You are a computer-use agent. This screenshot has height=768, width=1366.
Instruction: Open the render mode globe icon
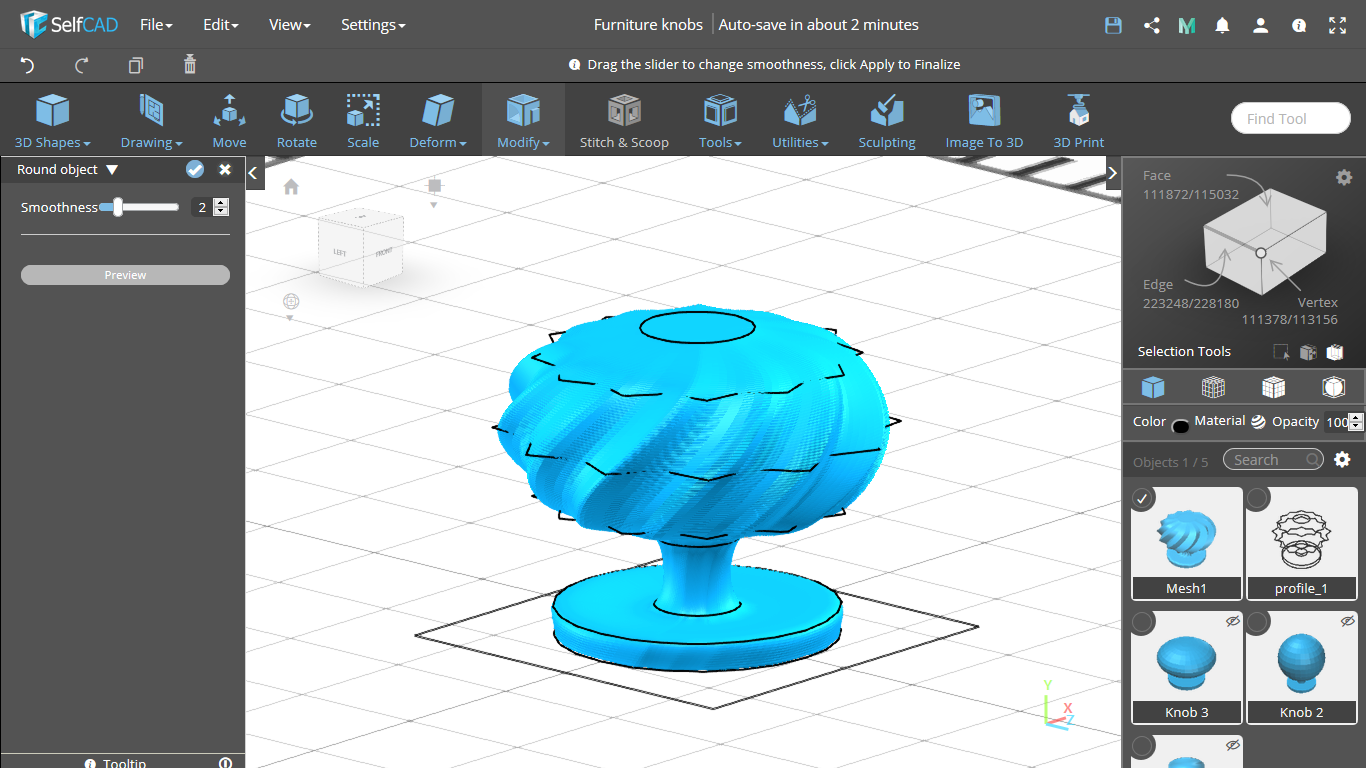coord(291,301)
